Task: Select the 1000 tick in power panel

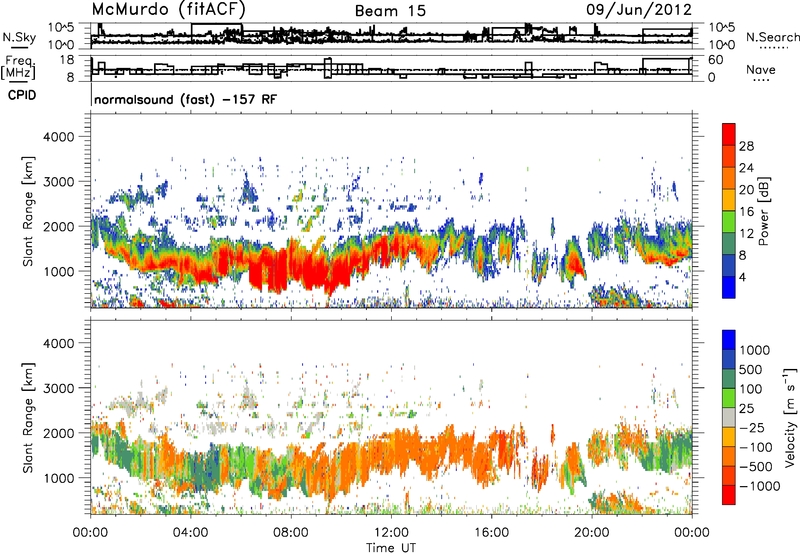Action: coord(58,271)
